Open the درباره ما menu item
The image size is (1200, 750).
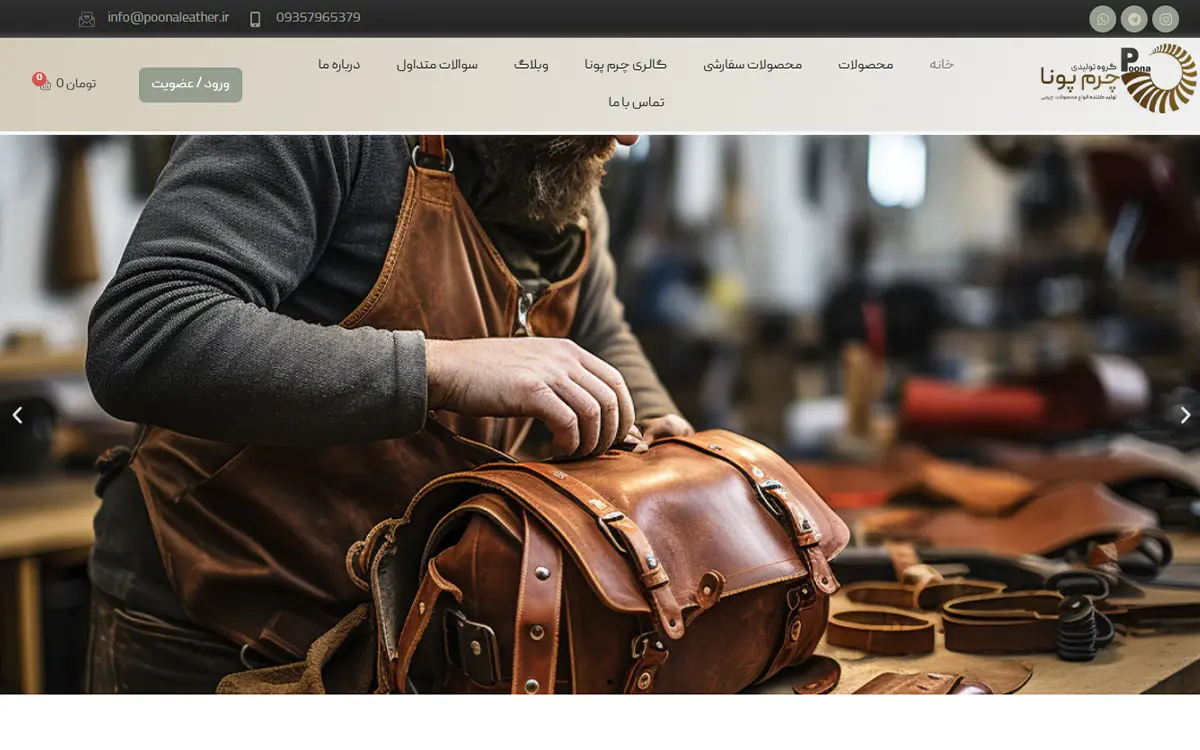pyautogui.click(x=339, y=64)
